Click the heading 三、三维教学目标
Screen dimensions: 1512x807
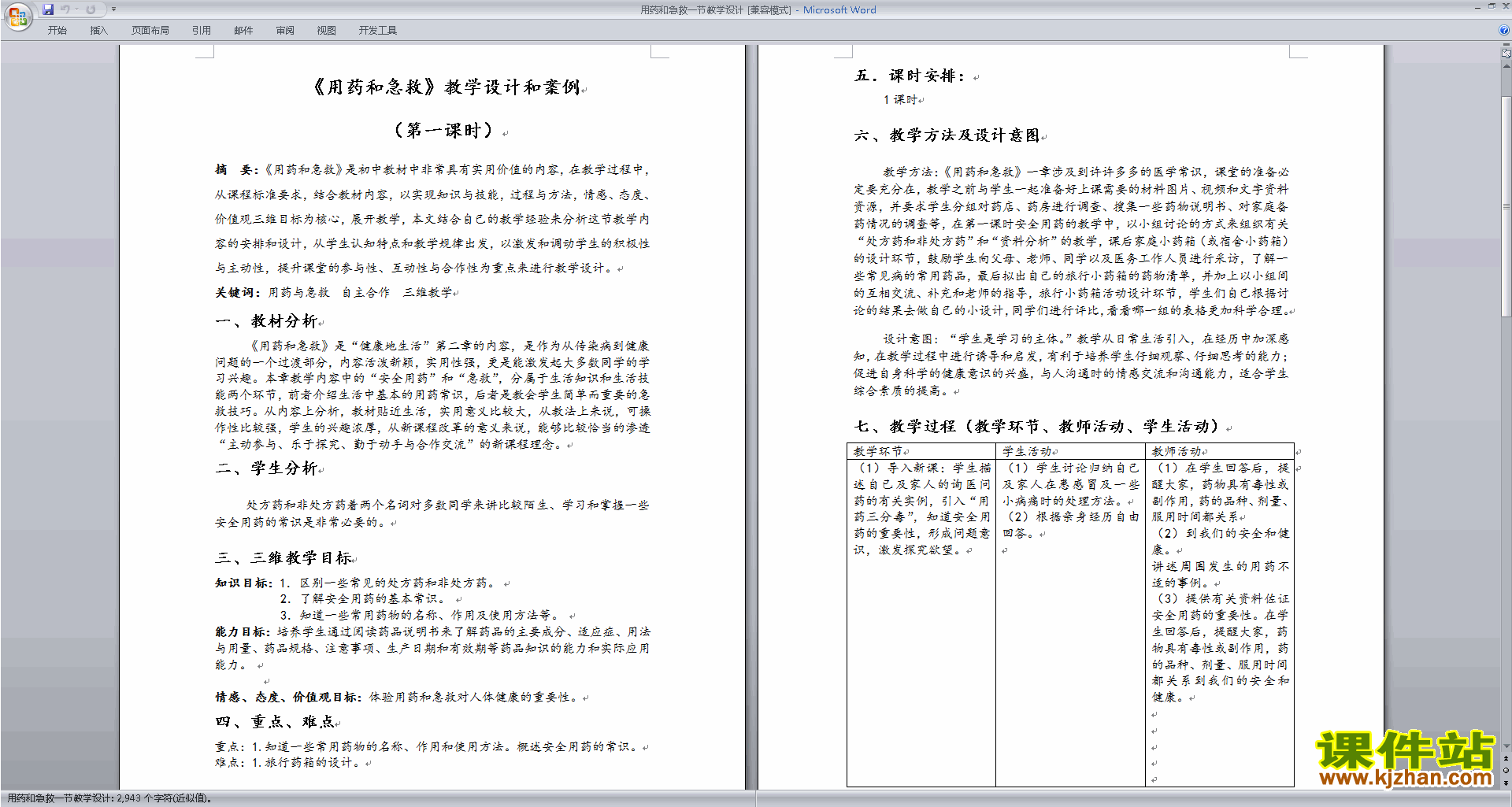tap(283, 558)
